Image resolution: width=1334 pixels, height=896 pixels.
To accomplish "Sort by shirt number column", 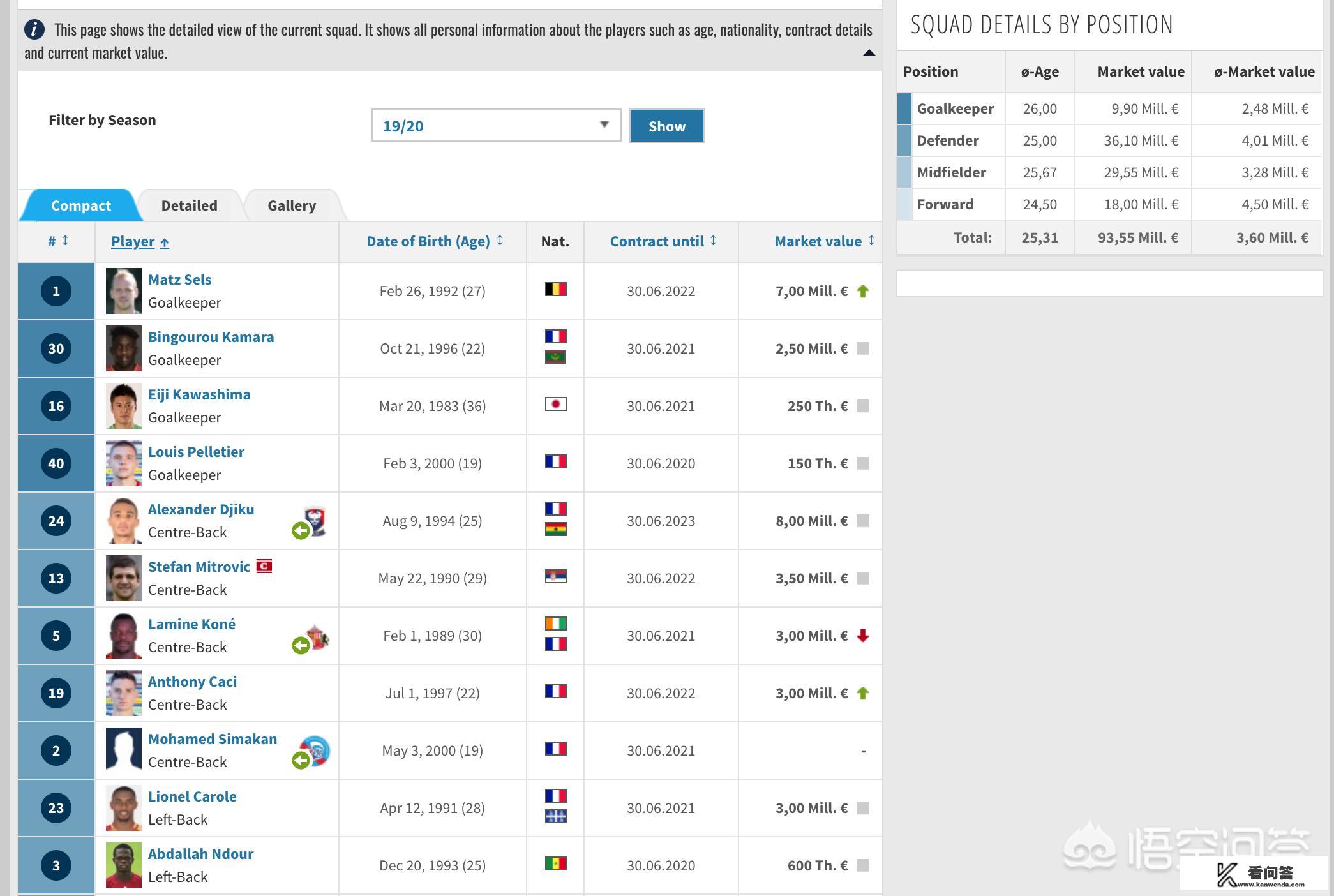I will pyautogui.click(x=57, y=241).
